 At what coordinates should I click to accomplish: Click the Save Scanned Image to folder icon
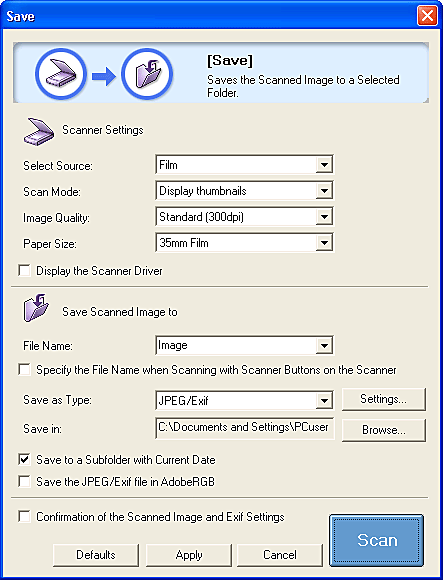click(36, 308)
